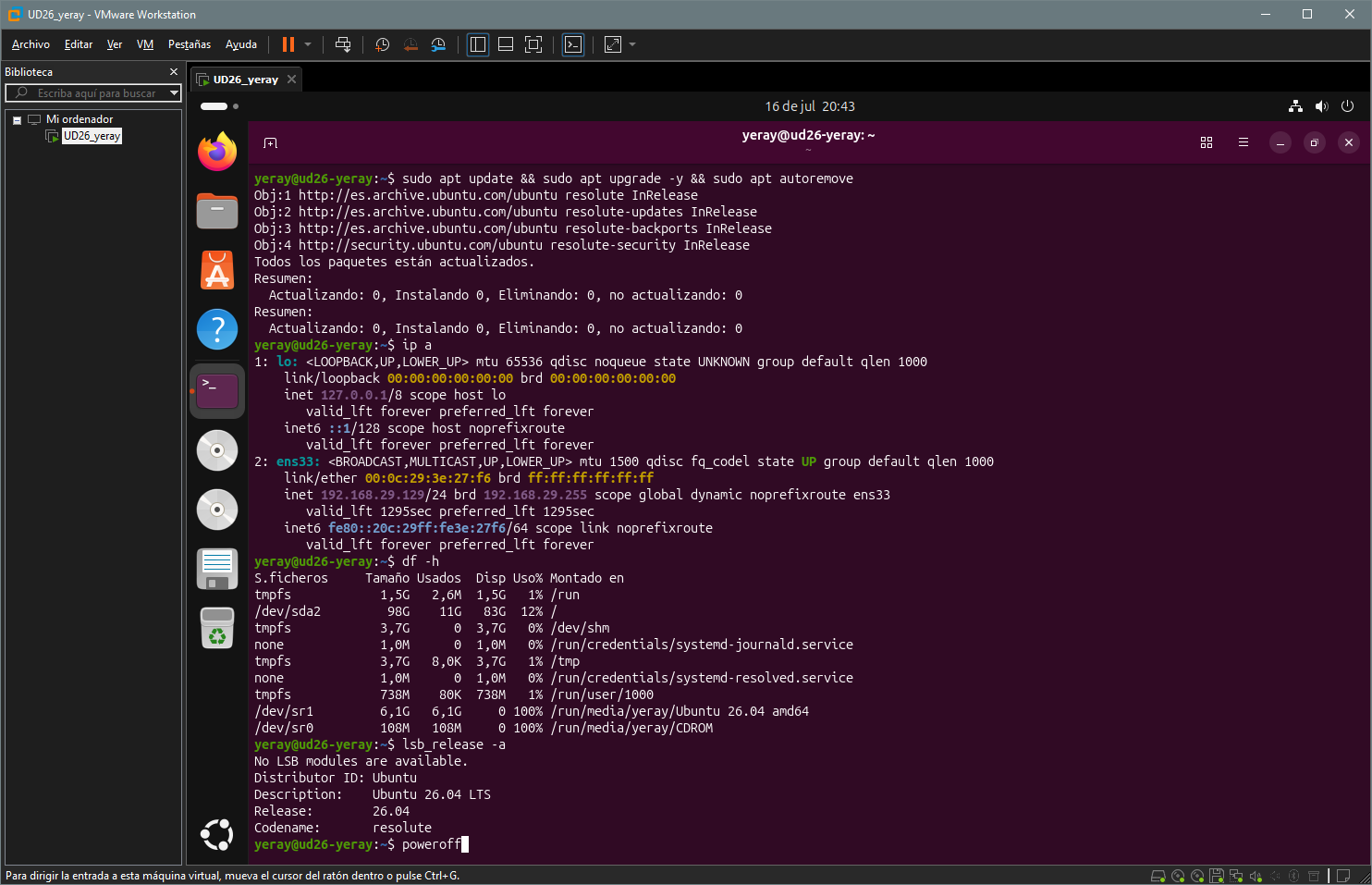Open the power options dropdown beside pause
Viewport: 1372px width, 885px height.
(x=308, y=44)
